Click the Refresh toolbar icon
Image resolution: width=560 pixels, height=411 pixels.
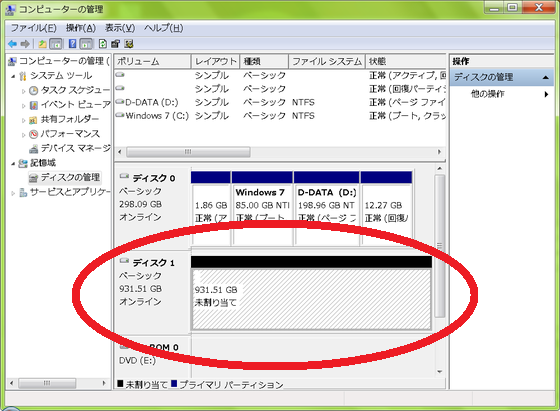coord(102,44)
